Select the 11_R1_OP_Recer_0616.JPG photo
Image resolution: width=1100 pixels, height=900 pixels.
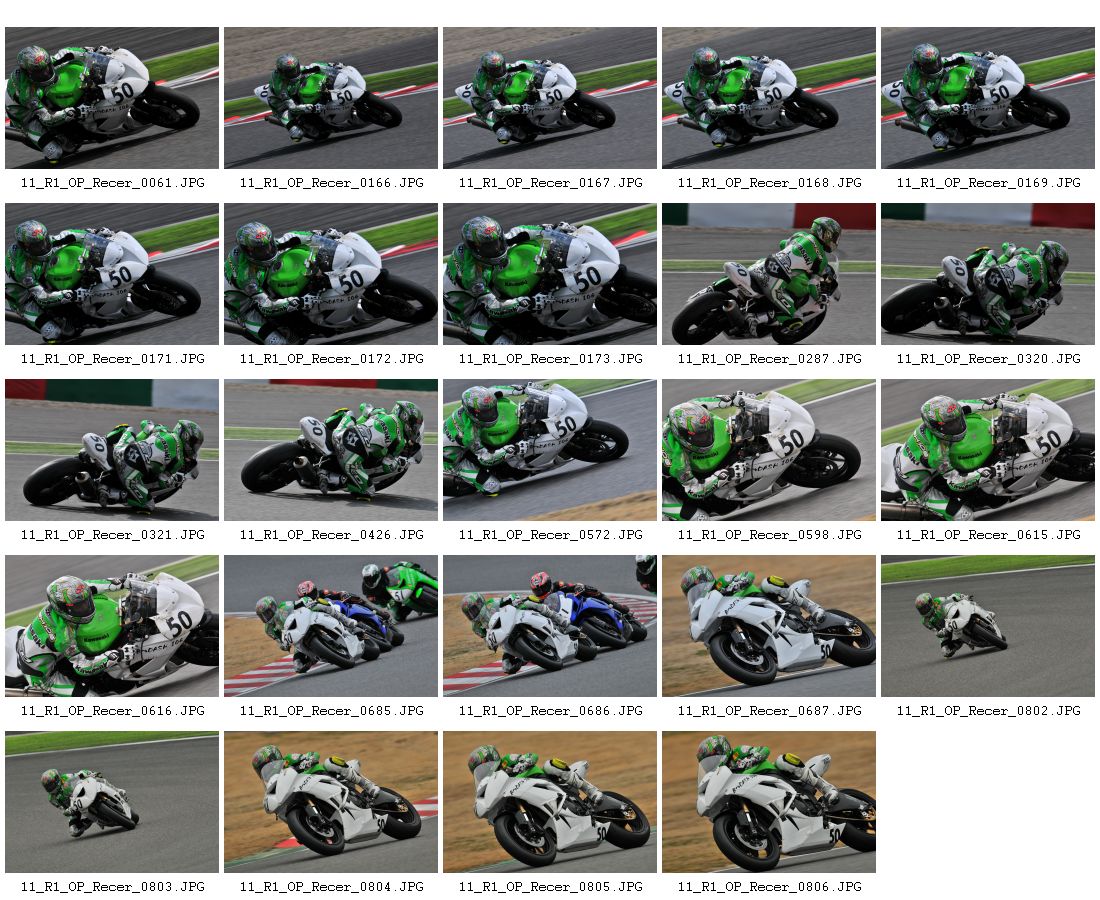112,626
